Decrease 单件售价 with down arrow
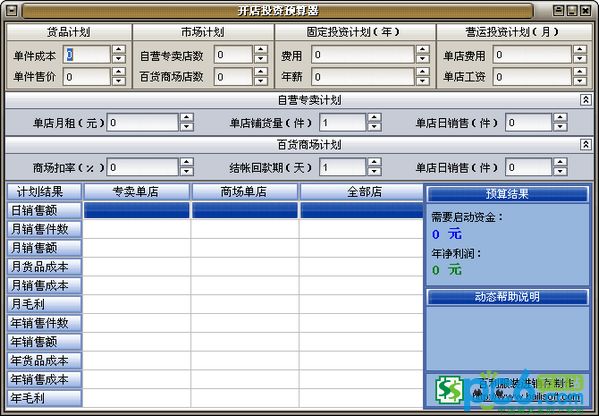599x416 pixels. 119,81
